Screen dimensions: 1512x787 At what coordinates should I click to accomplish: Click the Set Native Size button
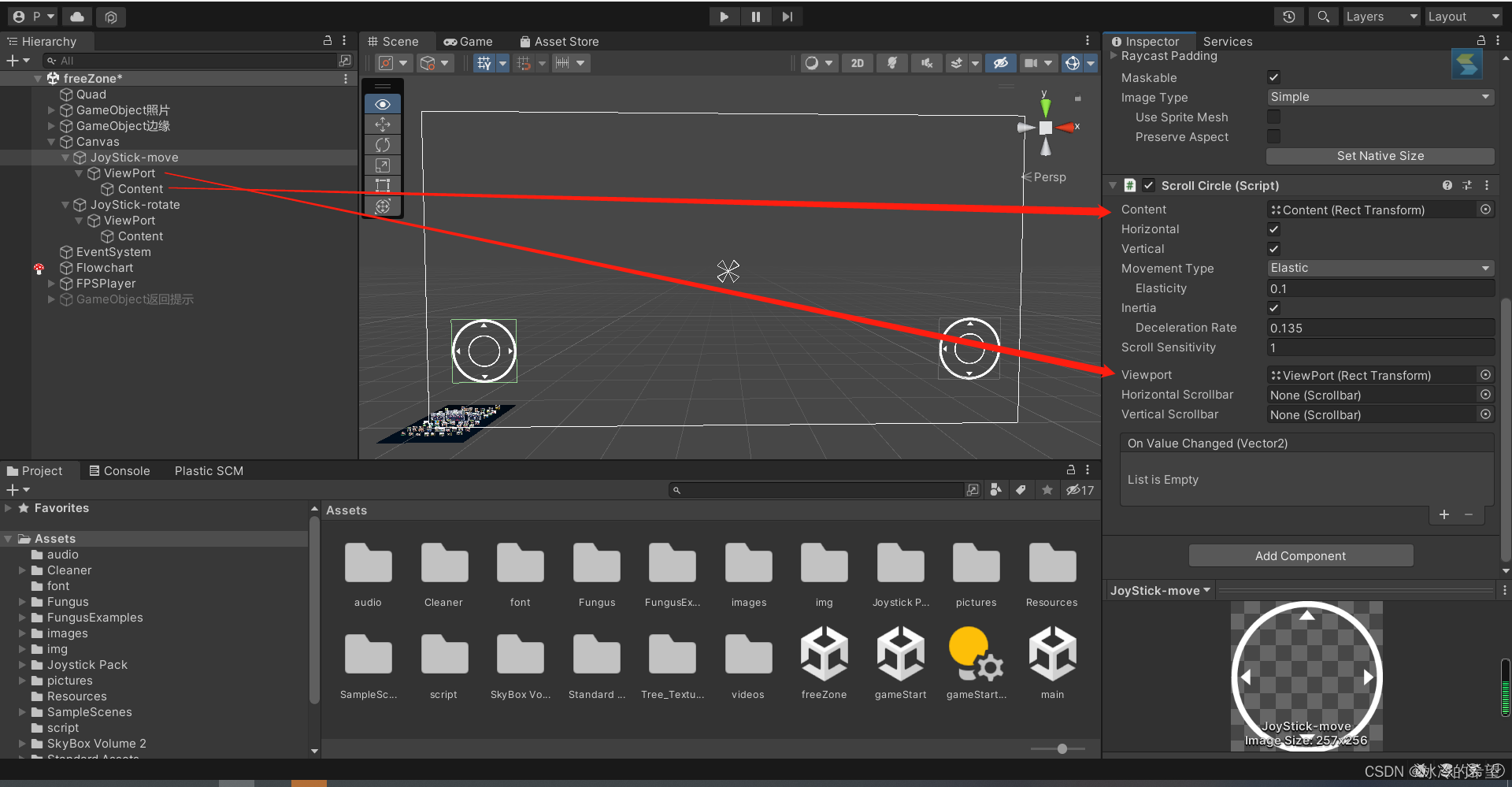pyautogui.click(x=1380, y=156)
